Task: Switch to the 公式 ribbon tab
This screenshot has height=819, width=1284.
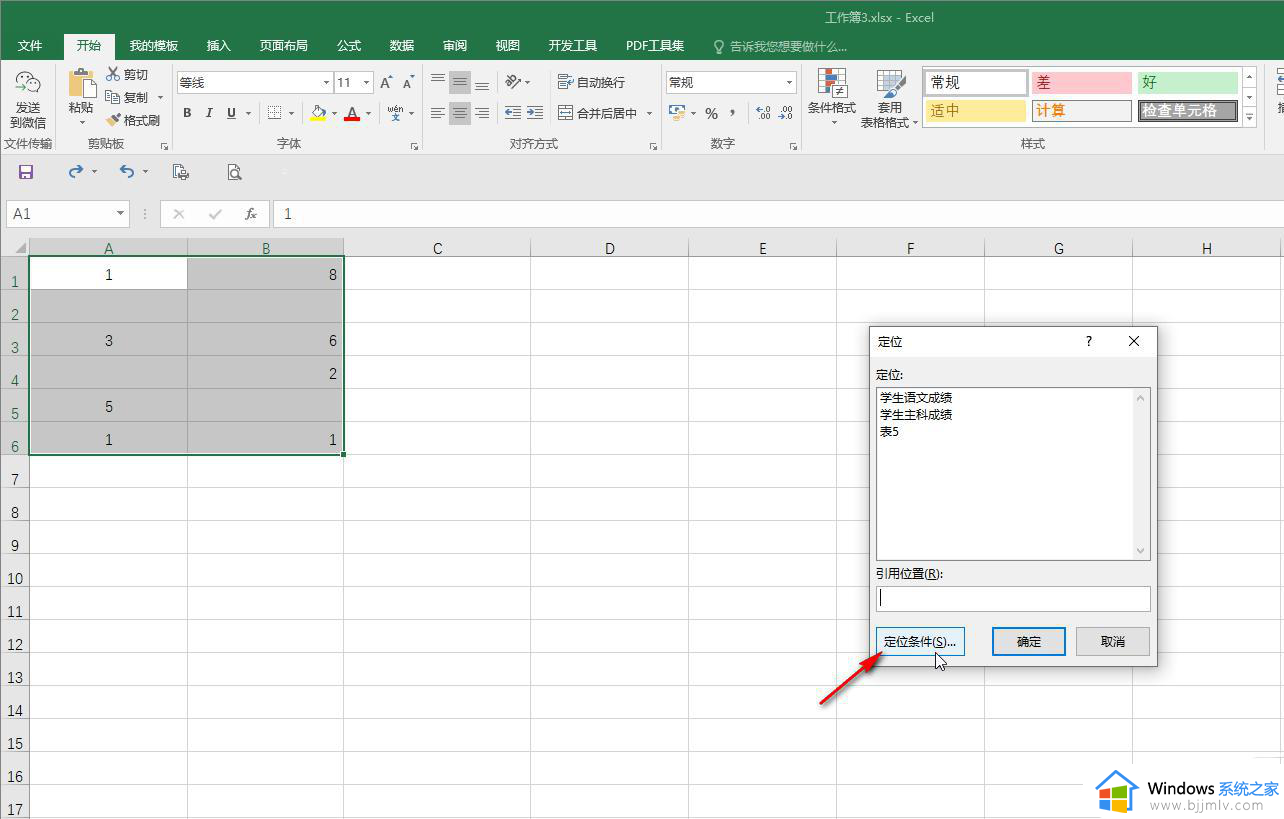Action: tap(349, 46)
